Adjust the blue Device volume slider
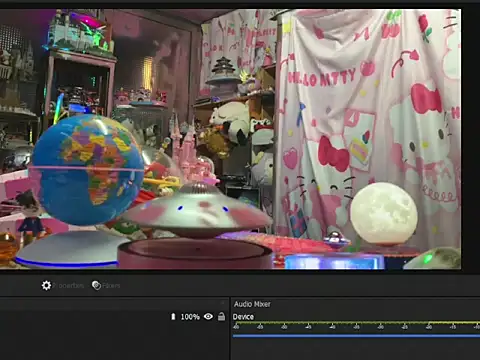Image resolution: width=480 pixels, height=360 pixels. [x=356, y=336]
